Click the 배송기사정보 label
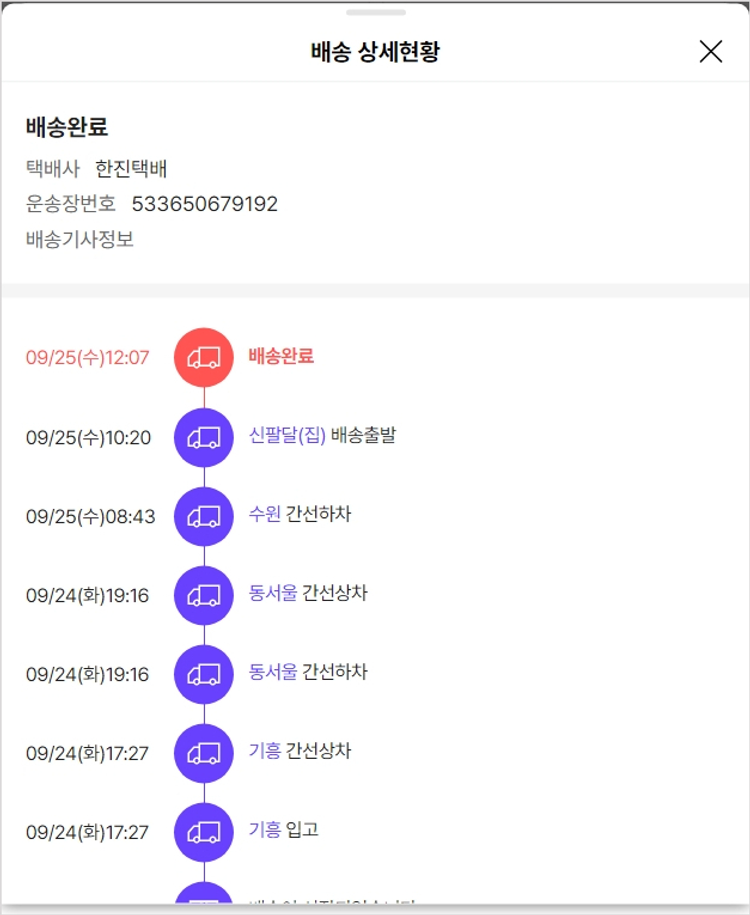This screenshot has width=750, height=915. 80,240
